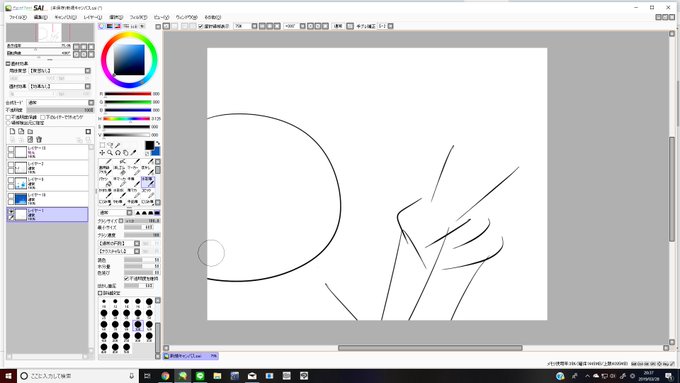The width and height of the screenshot is (680, 383).
Task: Select the highlighted brush size preset dot
Action: [138, 324]
